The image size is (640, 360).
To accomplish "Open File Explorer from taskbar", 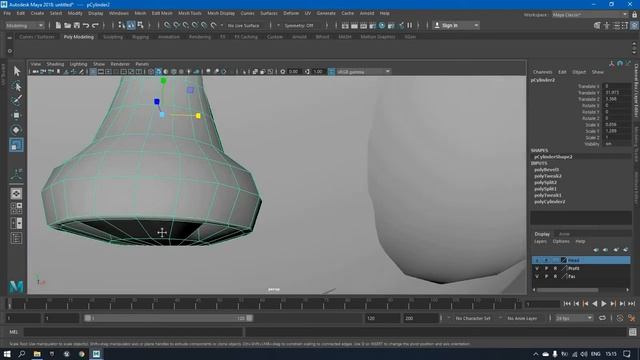I will click(37, 354).
